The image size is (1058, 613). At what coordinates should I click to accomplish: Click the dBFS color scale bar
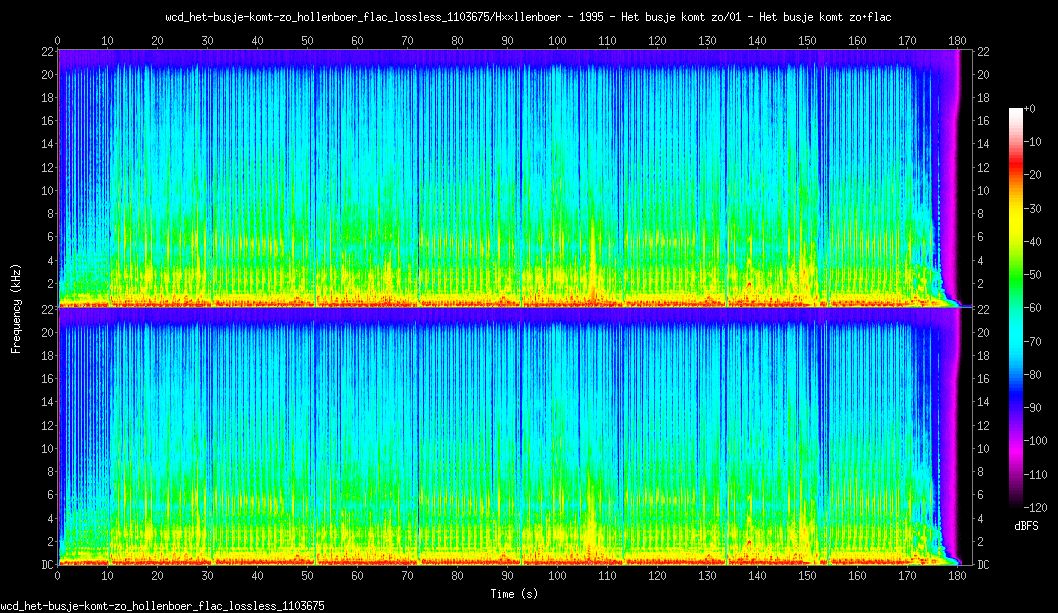click(1016, 307)
